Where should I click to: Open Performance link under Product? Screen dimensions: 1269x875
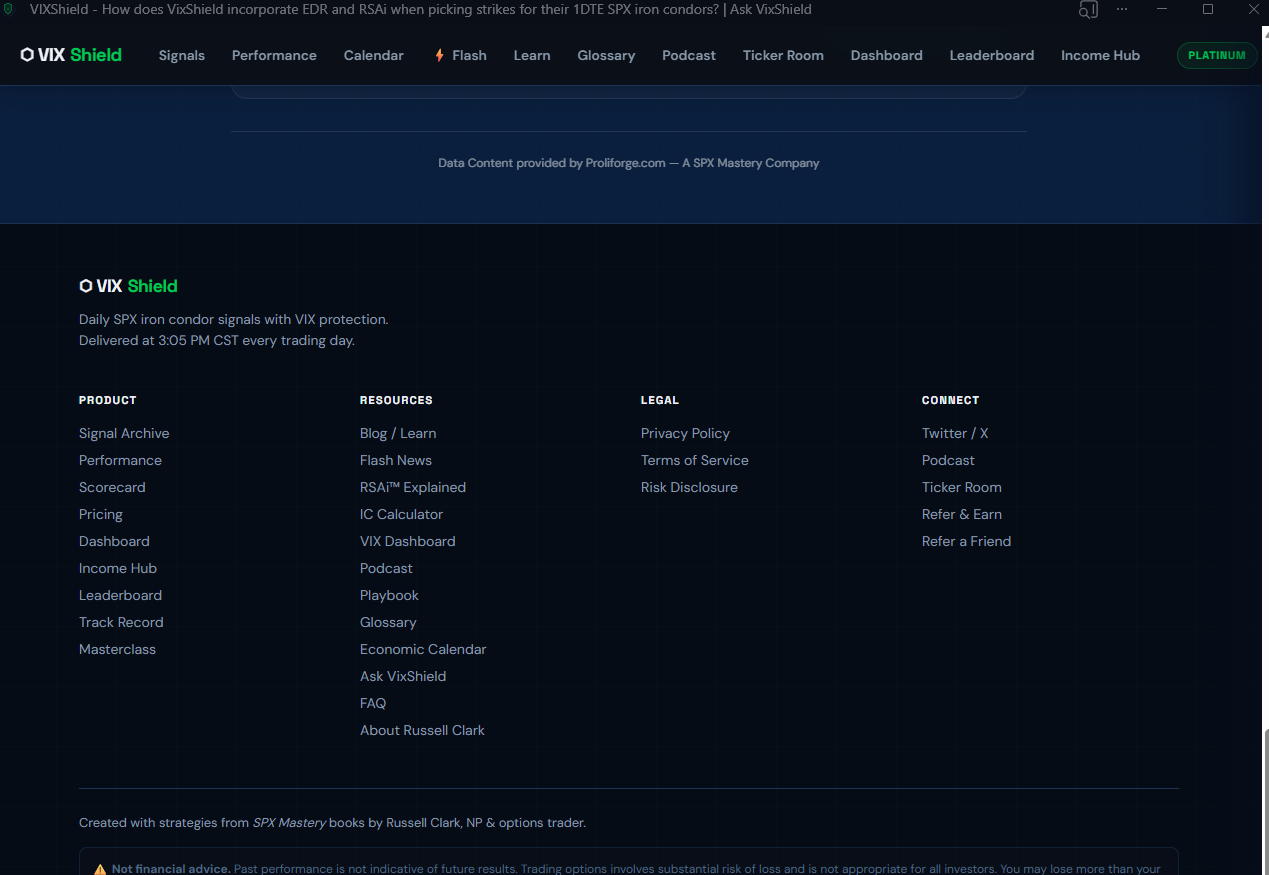(120, 460)
